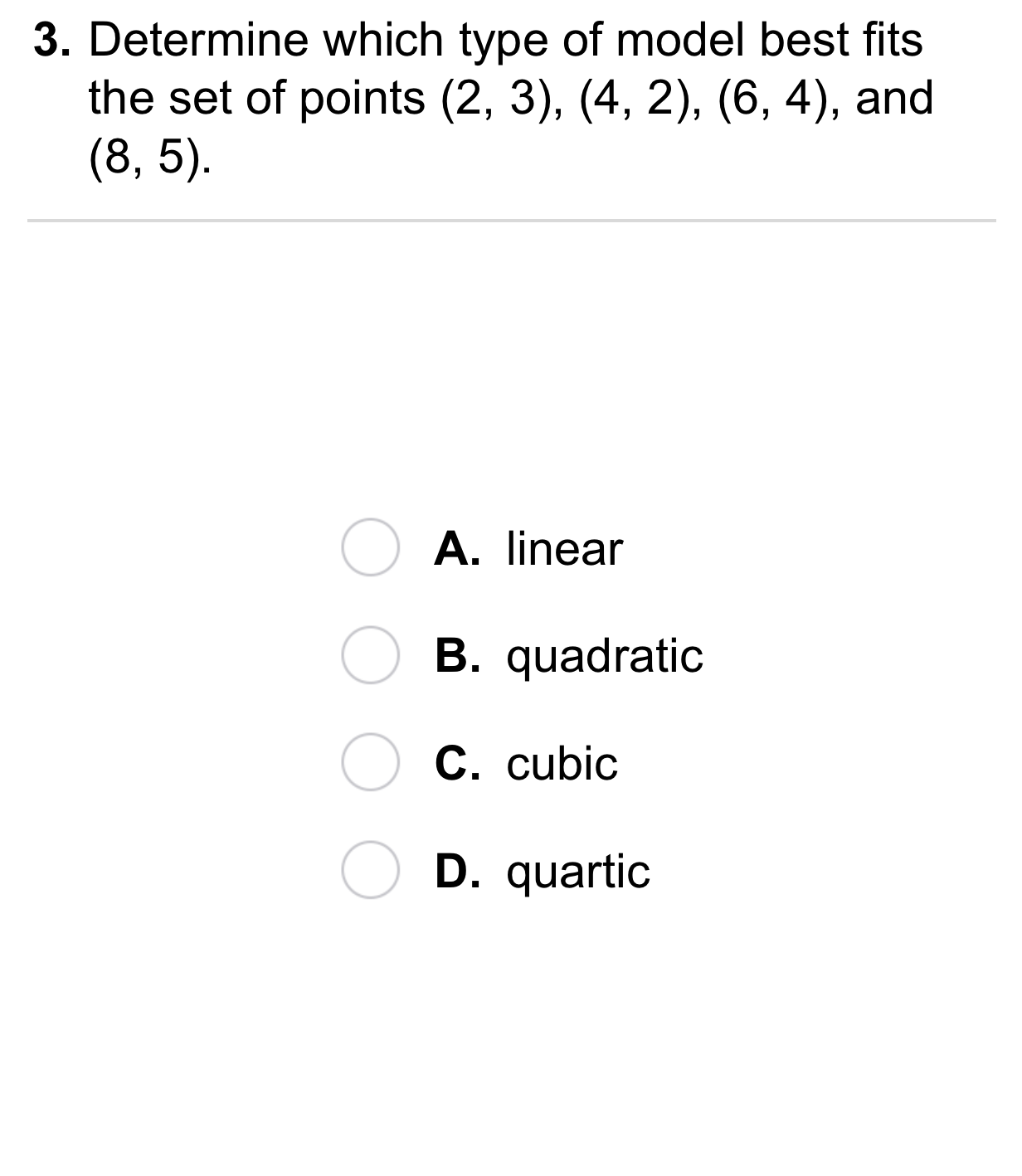Pick the radio button beside cubic
The image size is (1022, 1176).
click(370, 763)
